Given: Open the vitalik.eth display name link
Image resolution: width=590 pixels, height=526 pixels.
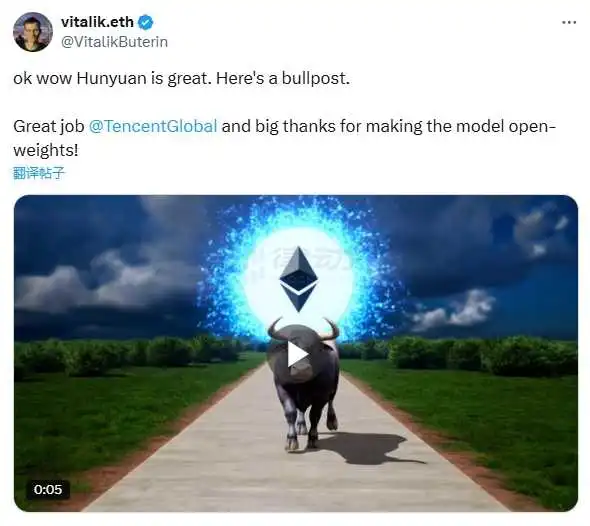Looking at the screenshot, I should coord(97,22).
